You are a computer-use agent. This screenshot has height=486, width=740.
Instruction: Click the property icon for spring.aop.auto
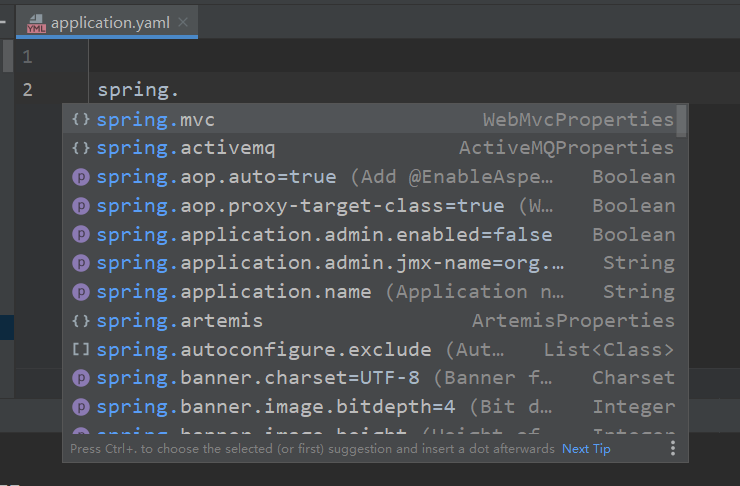pos(81,177)
